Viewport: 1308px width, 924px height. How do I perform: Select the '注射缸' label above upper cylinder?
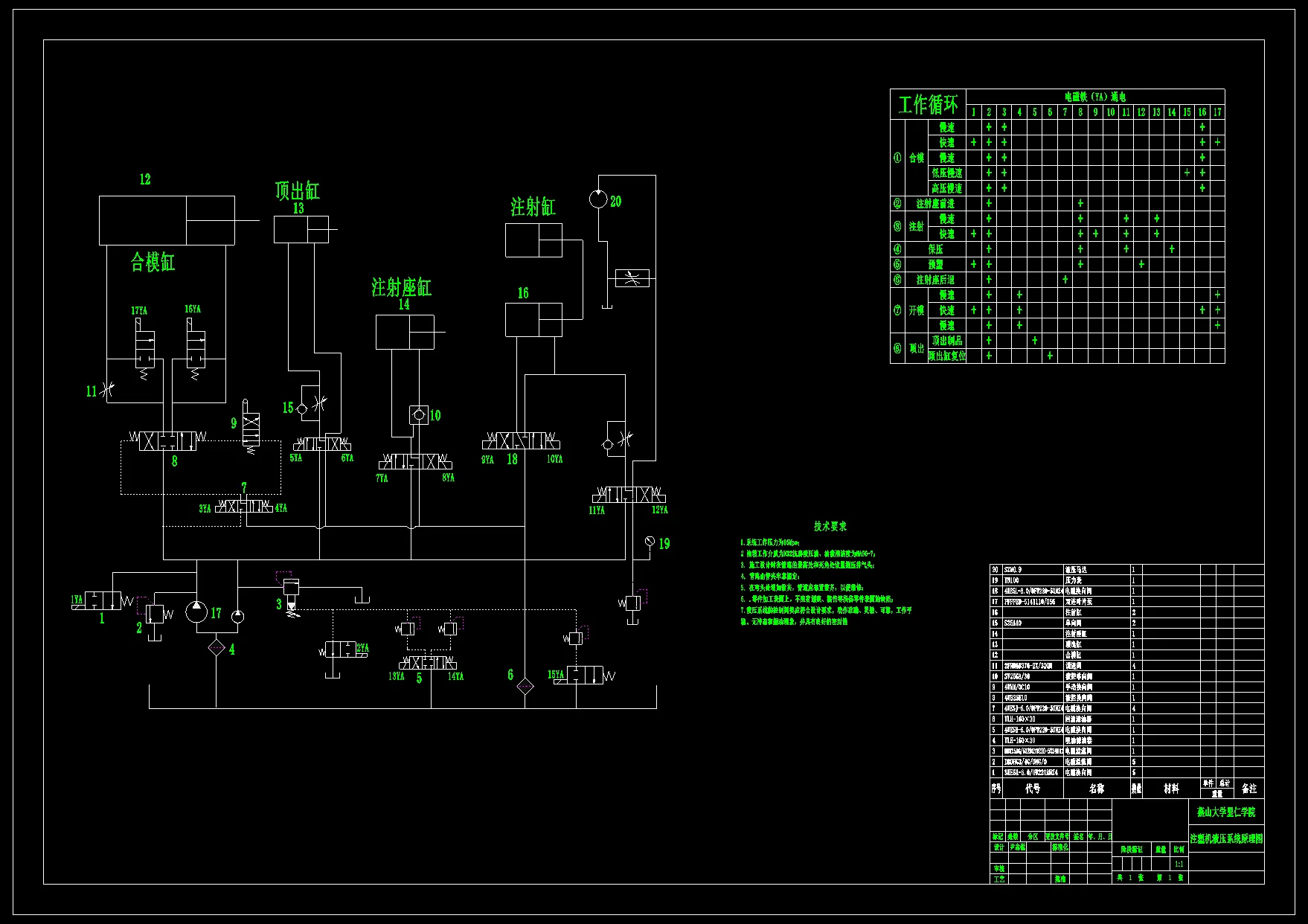click(533, 207)
